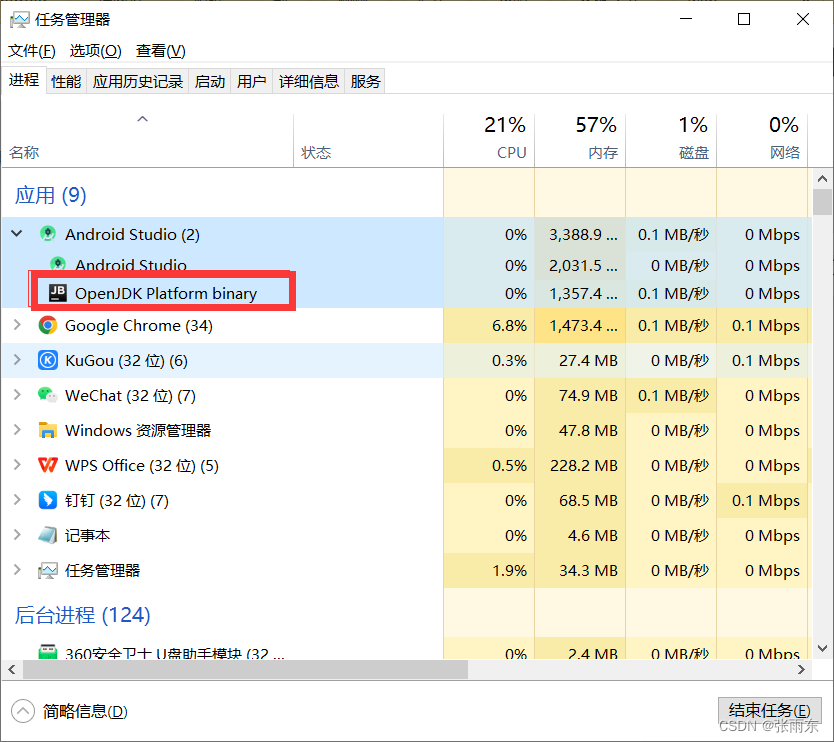Switch to the 详细信息 tab
Screen dimensions: 834x742
click(x=308, y=81)
